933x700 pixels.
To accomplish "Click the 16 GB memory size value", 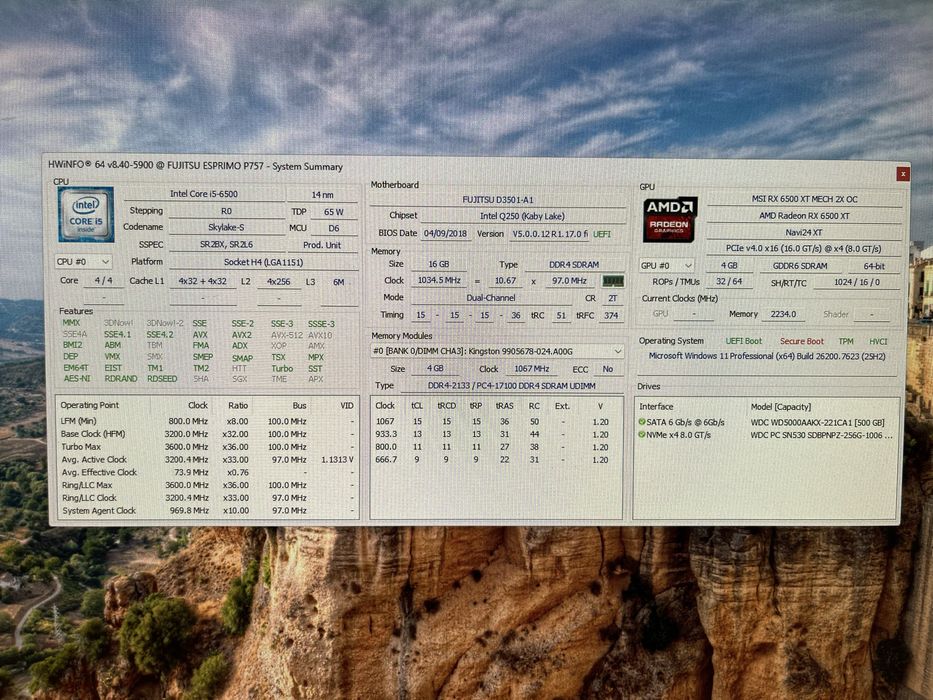I will 439,264.
